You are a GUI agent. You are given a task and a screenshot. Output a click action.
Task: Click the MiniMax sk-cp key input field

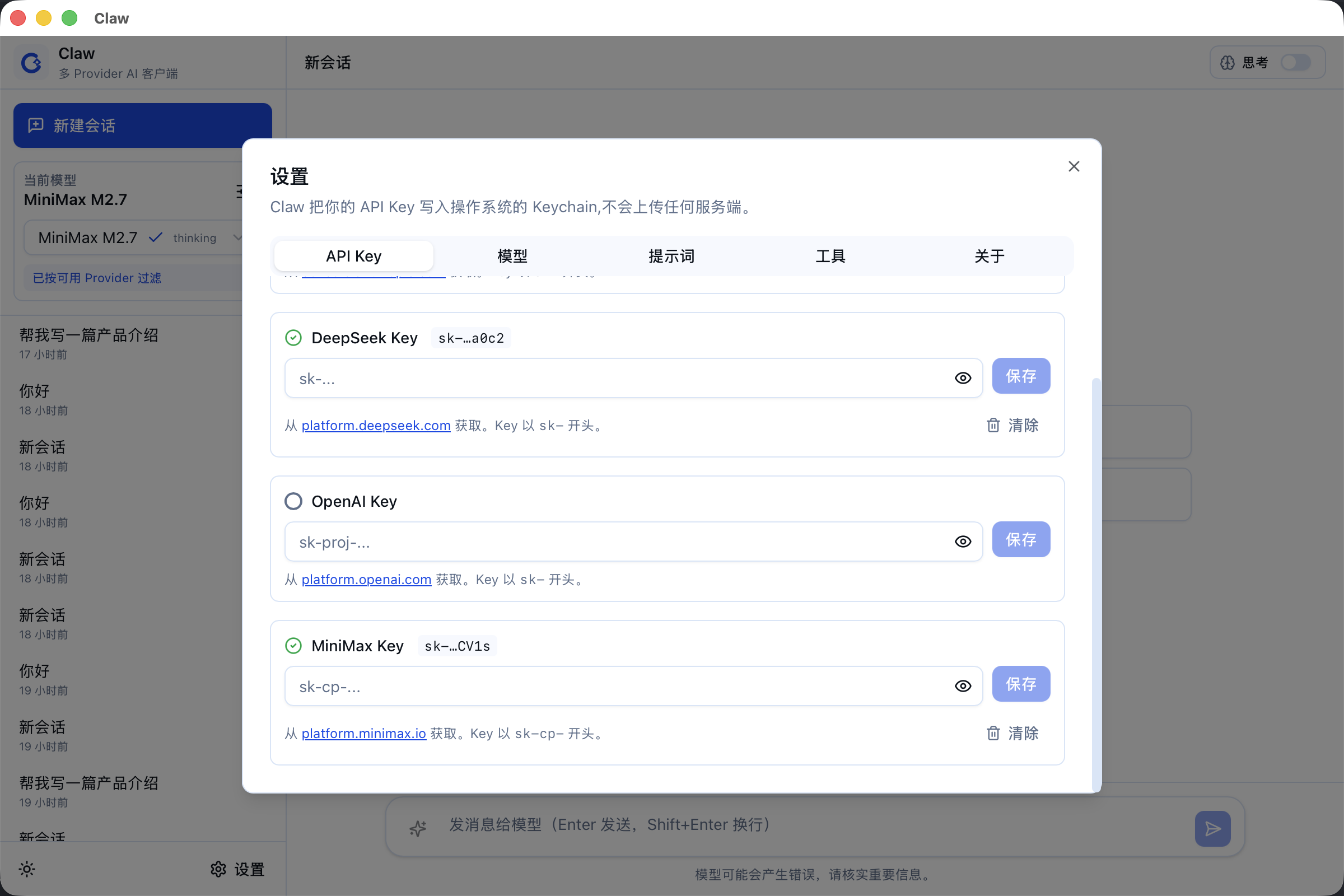[x=633, y=687]
